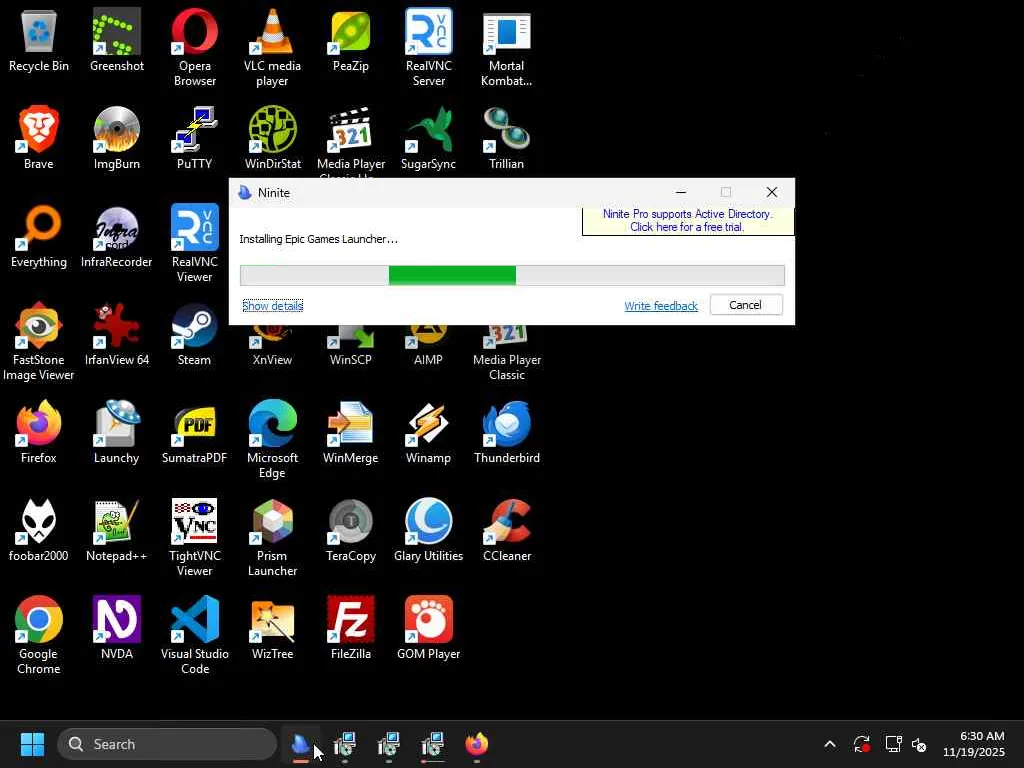1024x768 pixels.
Task: Select the XnView desktop icon
Action: (272, 346)
